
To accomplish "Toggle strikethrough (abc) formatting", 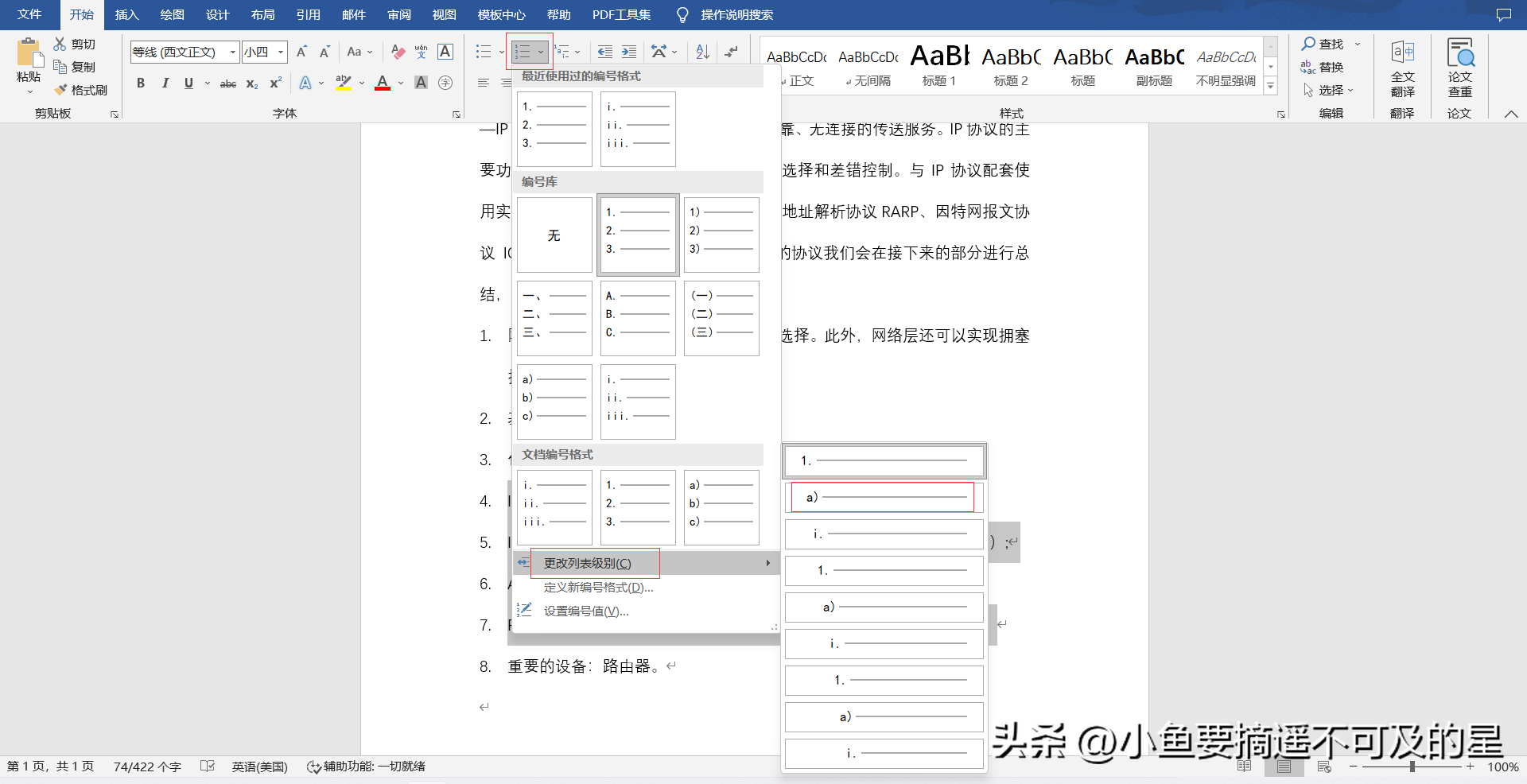I will tap(228, 83).
